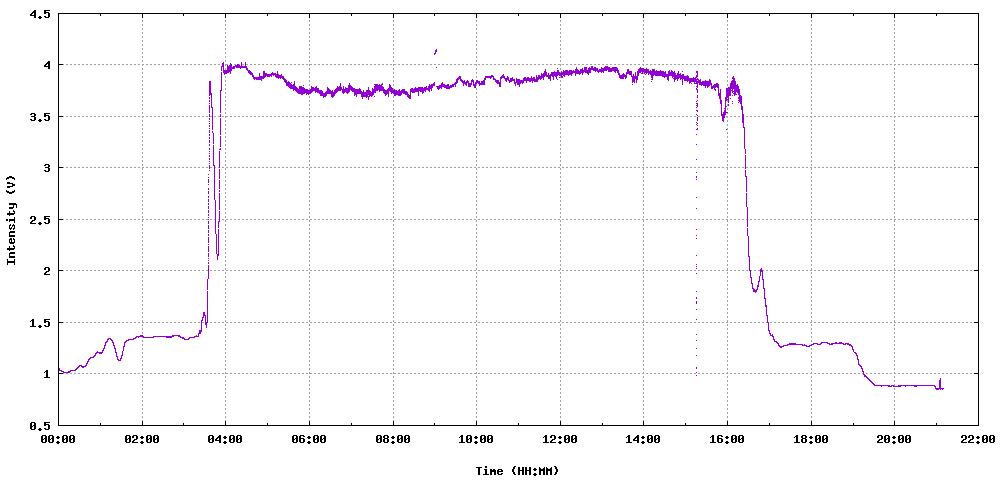Select the 20:00 x-axis tick label
The height and width of the screenshot is (480, 1000).
pyautogui.click(x=894, y=439)
